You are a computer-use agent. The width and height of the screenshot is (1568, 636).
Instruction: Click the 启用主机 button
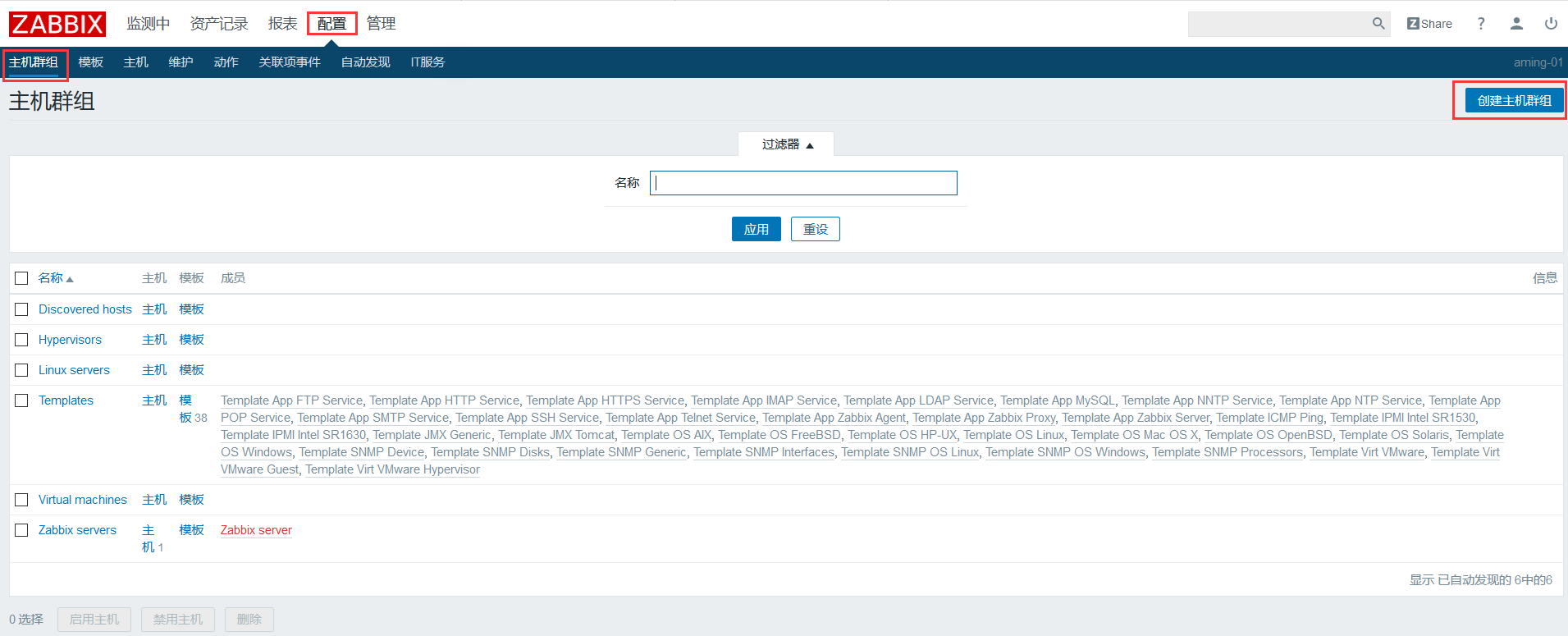point(94,620)
